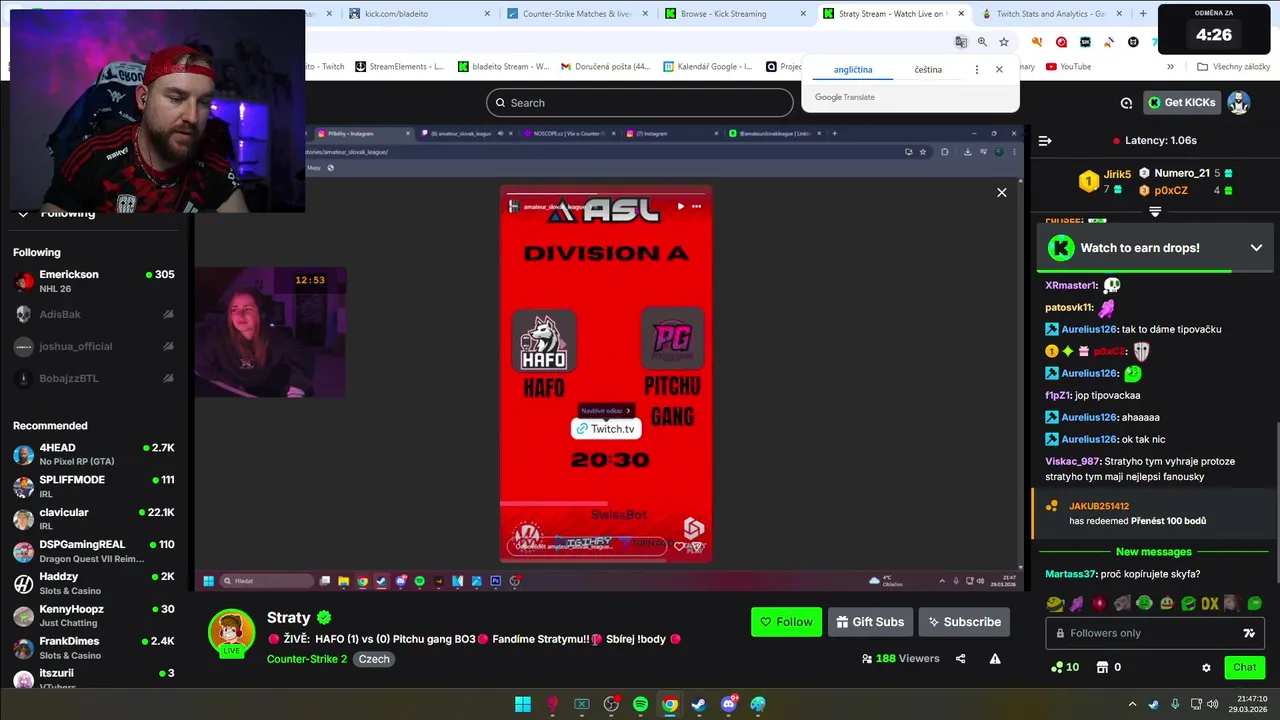Click the Gift Subs button
This screenshot has width=1280, height=720.
[x=870, y=622]
